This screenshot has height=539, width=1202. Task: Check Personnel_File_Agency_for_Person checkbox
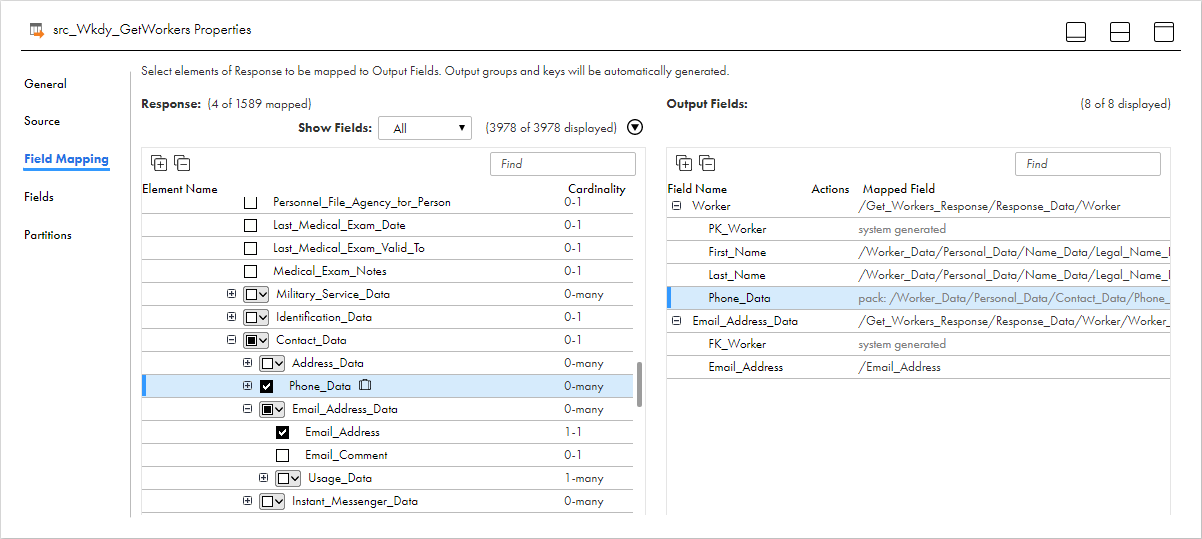(251, 202)
